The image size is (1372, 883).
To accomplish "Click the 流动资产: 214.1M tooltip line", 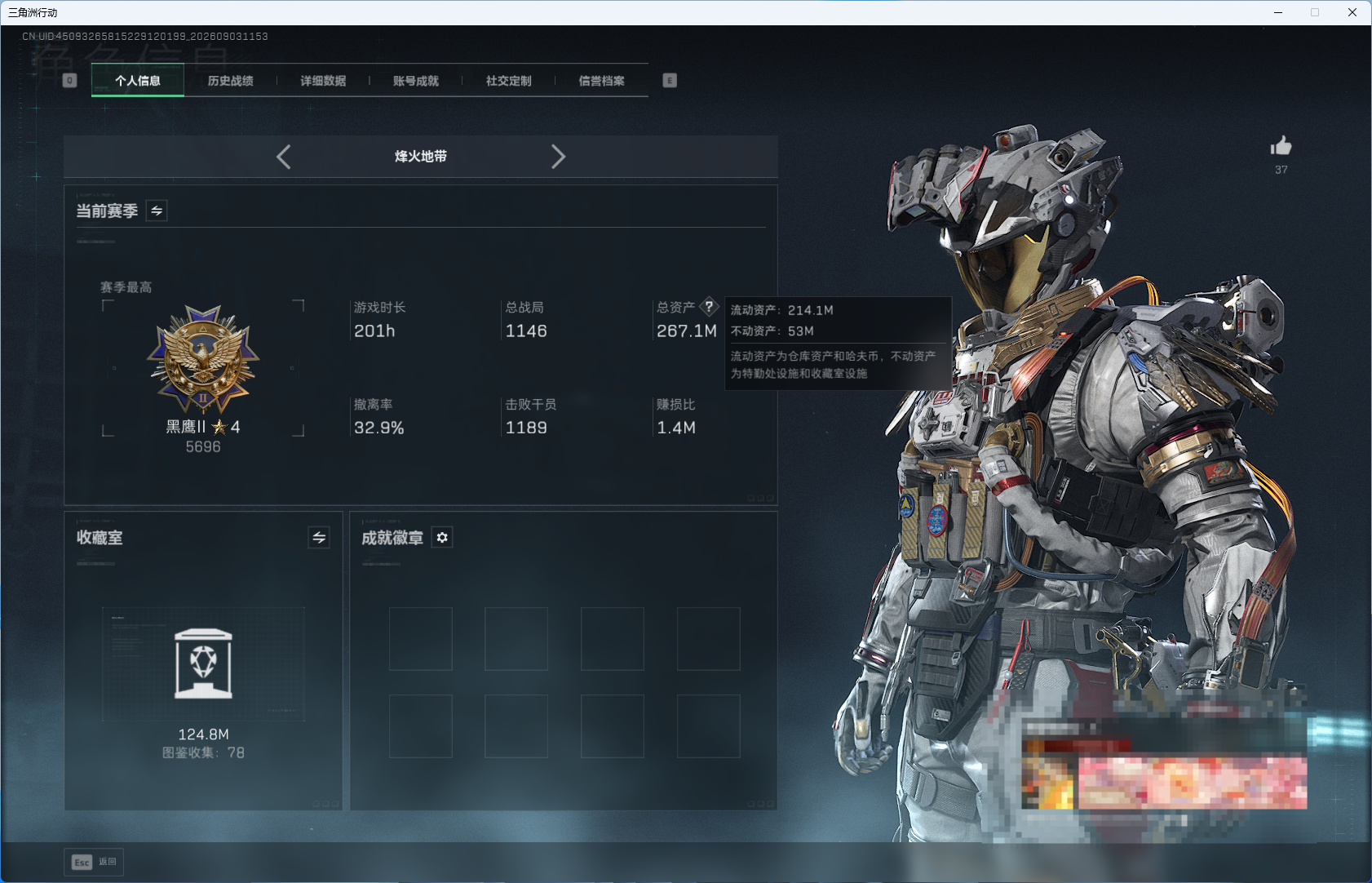I will [781, 310].
